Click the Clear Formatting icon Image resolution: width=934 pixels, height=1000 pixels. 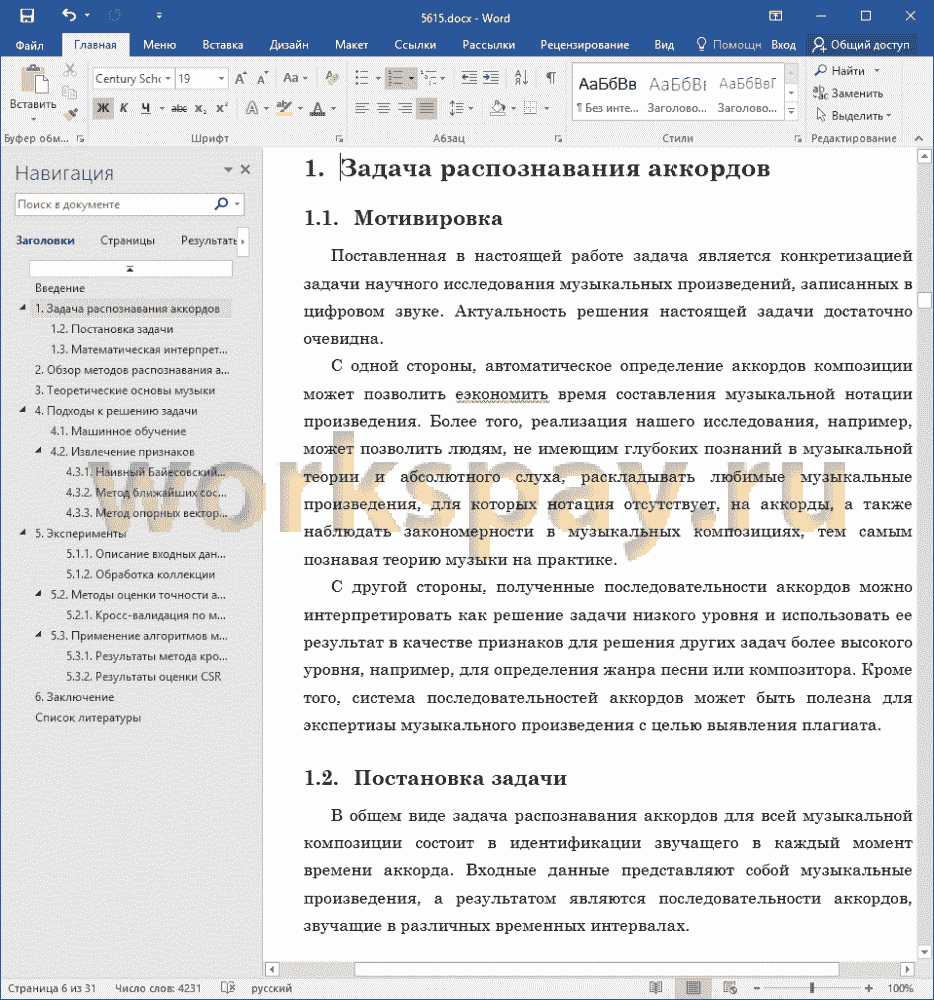(x=332, y=78)
